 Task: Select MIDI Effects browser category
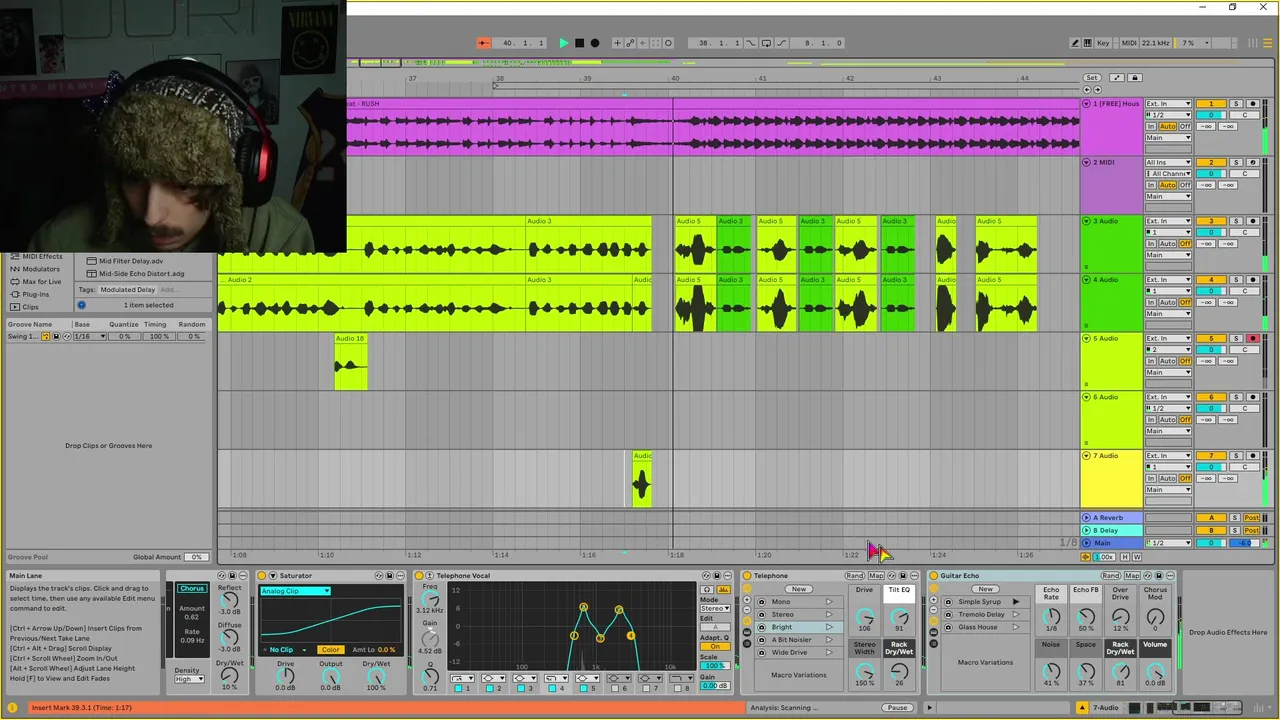42,257
